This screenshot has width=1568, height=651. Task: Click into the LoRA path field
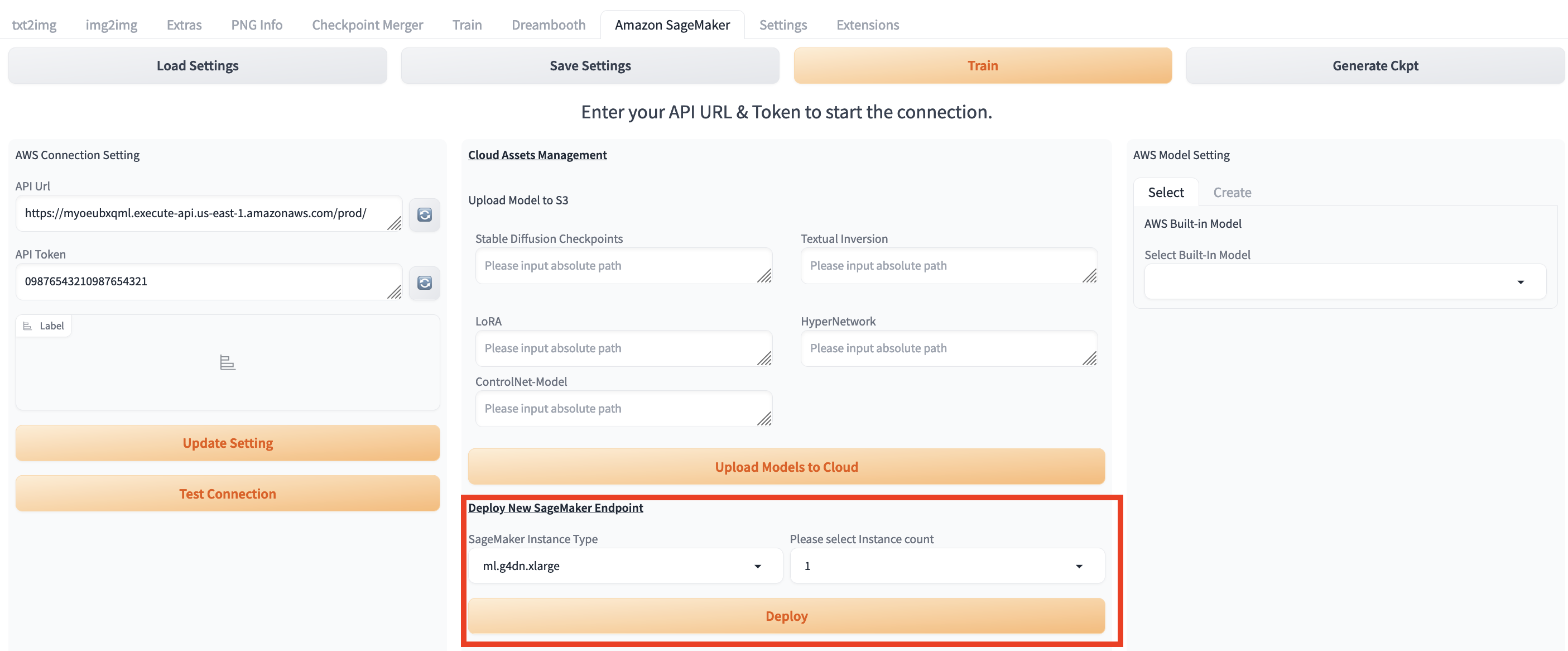click(x=615, y=348)
